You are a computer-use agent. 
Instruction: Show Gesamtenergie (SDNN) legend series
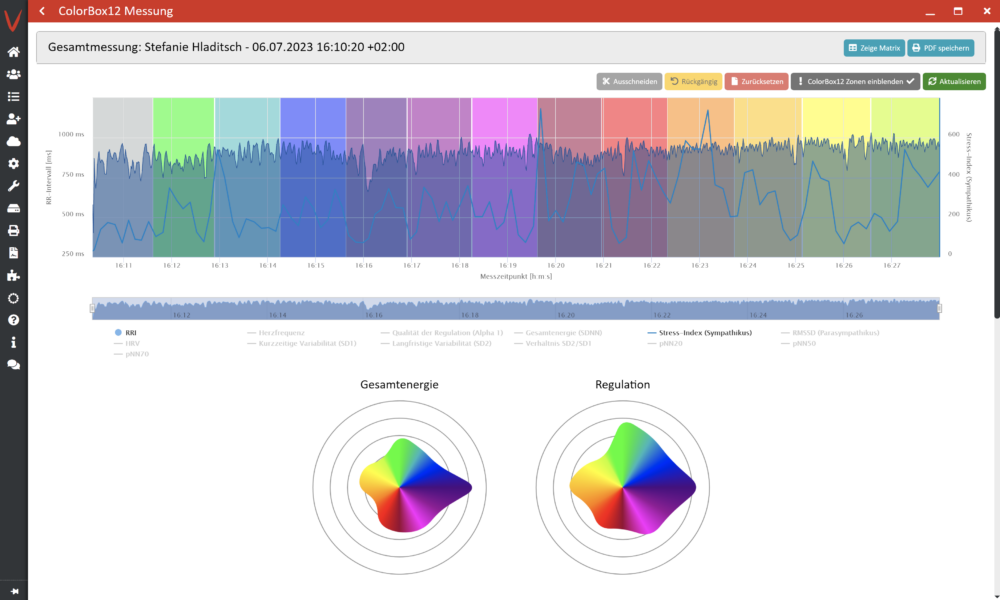pyautogui.click(x=558, y=333)
